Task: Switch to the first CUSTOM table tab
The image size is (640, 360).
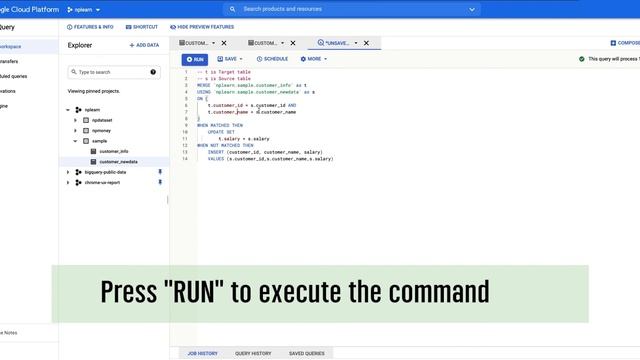Action: click(194, 43)
